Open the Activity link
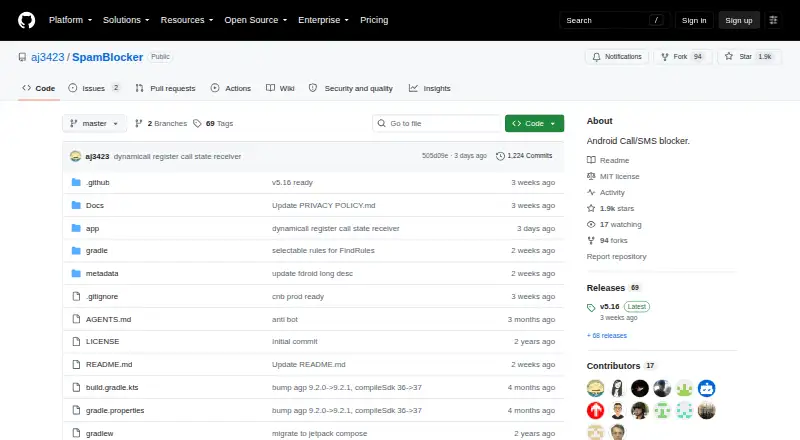The height and width of the screenshot is (440, 800). pyautogui.click(x=606, y=192)
